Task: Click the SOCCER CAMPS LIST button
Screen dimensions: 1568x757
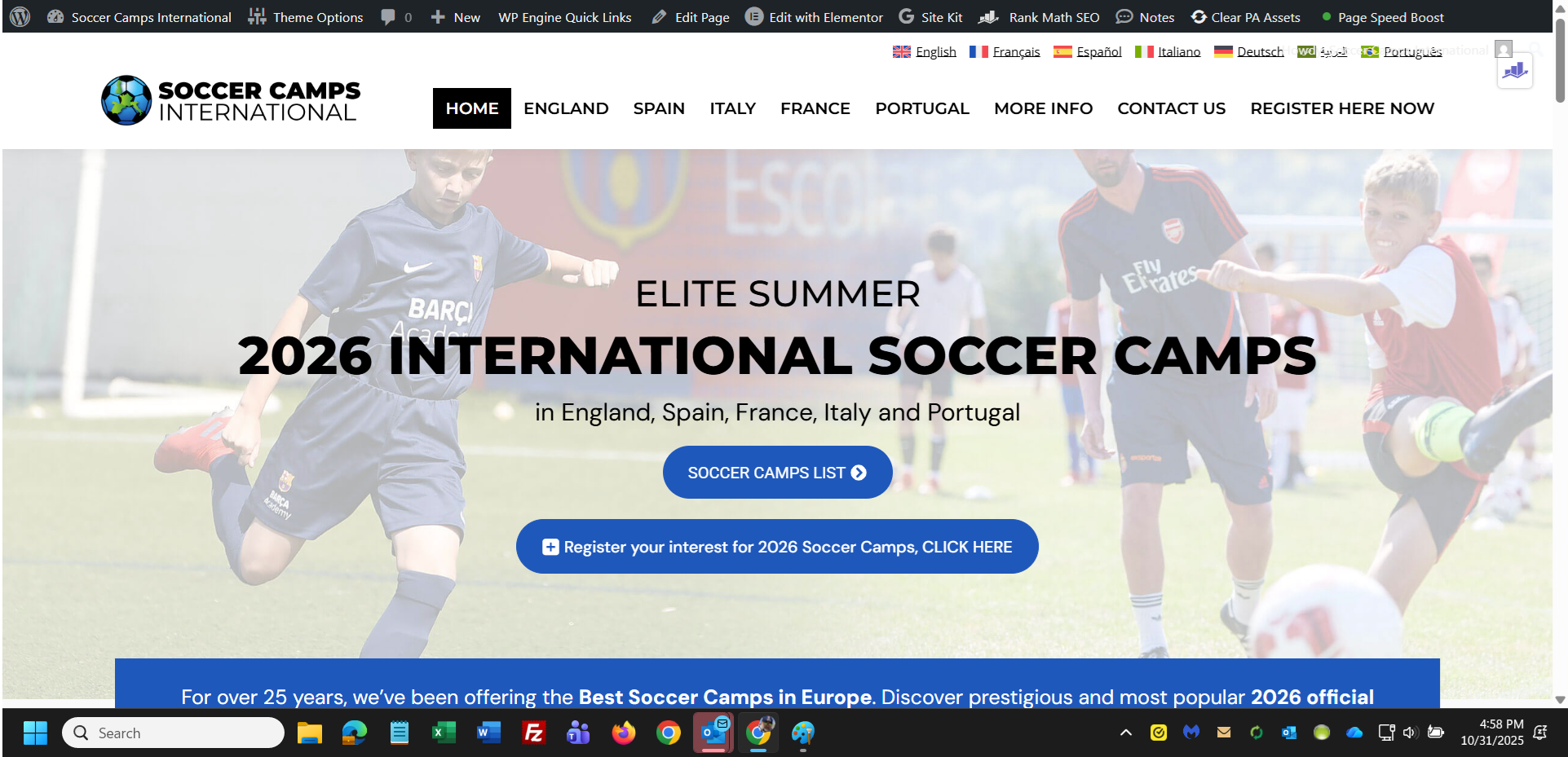Action: click(777, 473)
